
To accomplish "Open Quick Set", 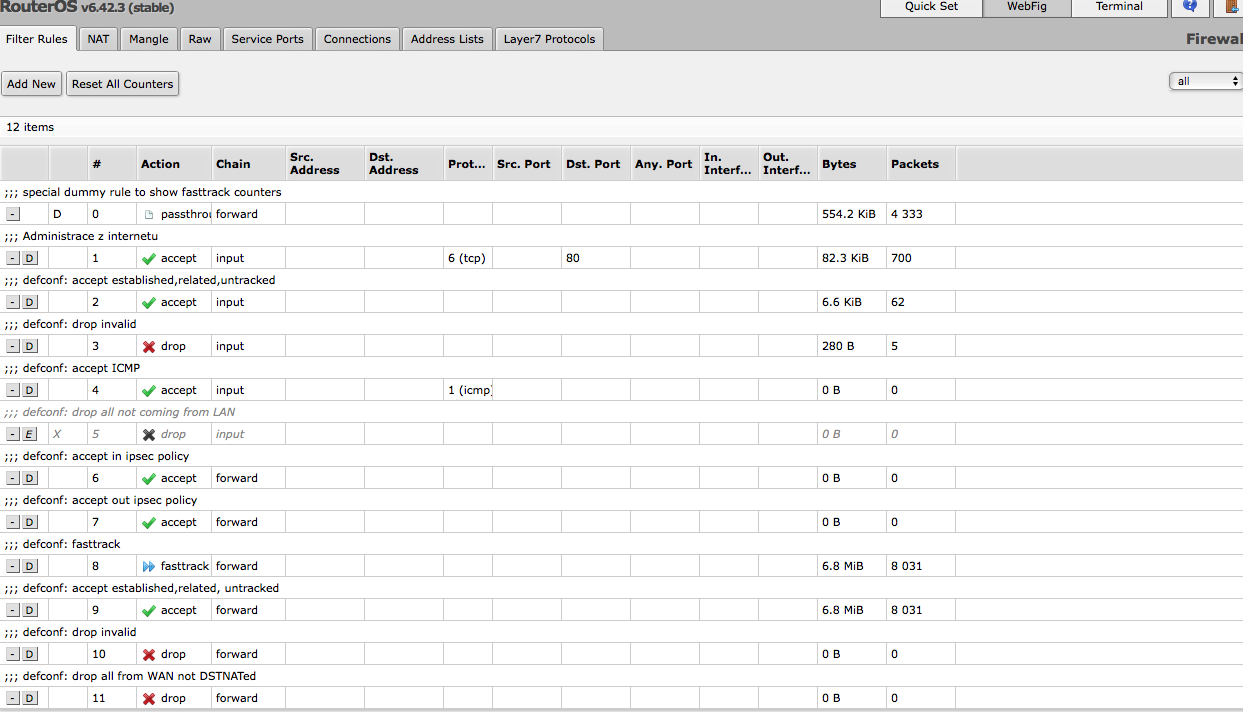I will [x=931, y=7].
